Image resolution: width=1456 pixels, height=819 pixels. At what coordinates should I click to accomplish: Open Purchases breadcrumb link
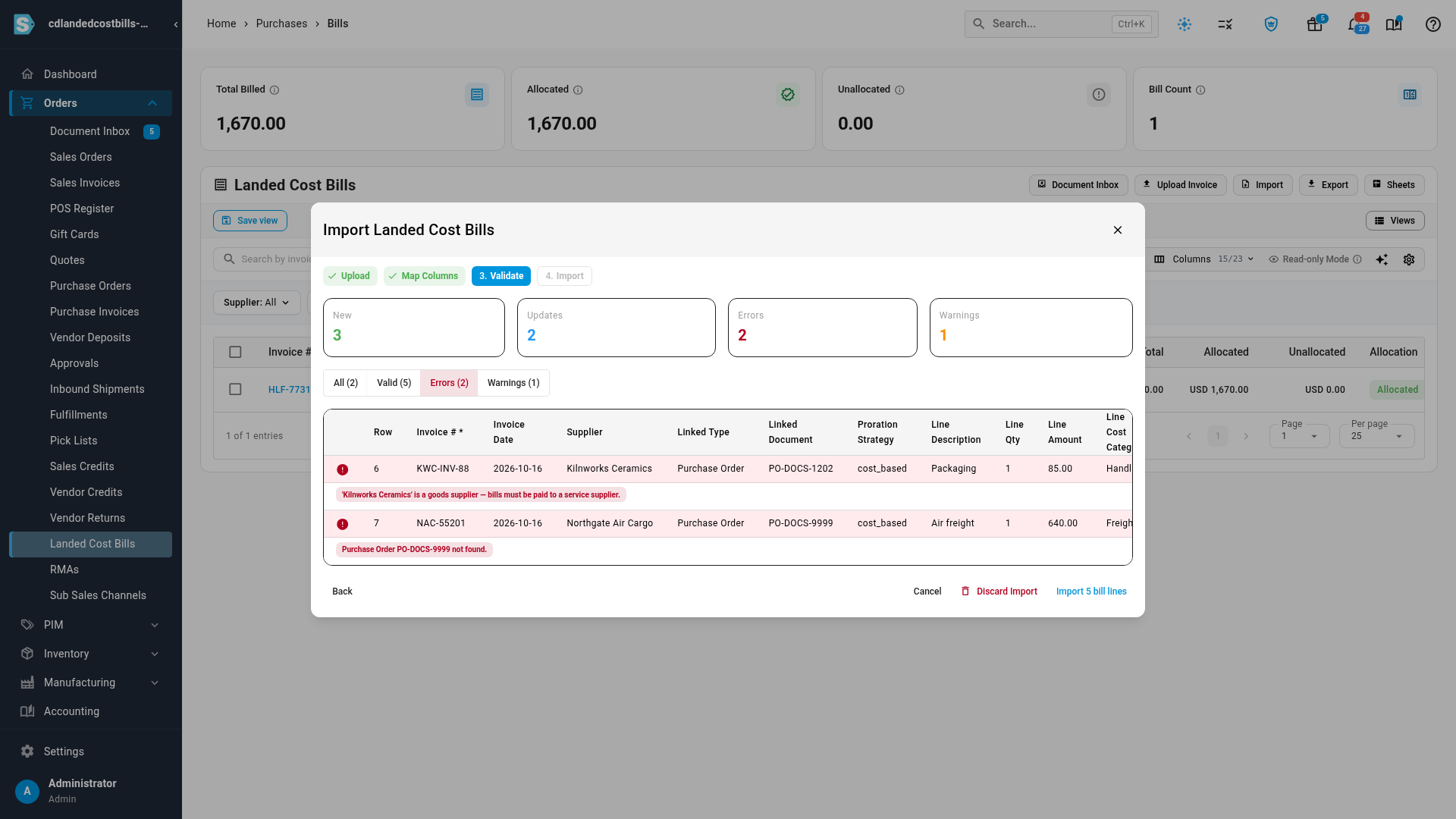tap(281, 24)
